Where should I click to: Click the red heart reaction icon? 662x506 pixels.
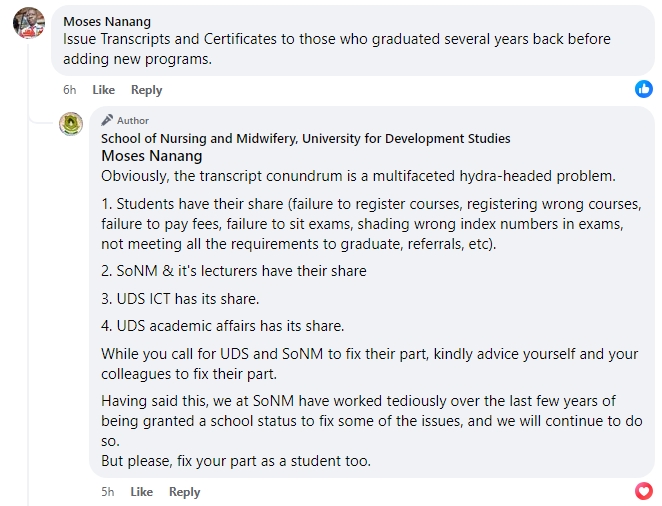pos(644,491)
